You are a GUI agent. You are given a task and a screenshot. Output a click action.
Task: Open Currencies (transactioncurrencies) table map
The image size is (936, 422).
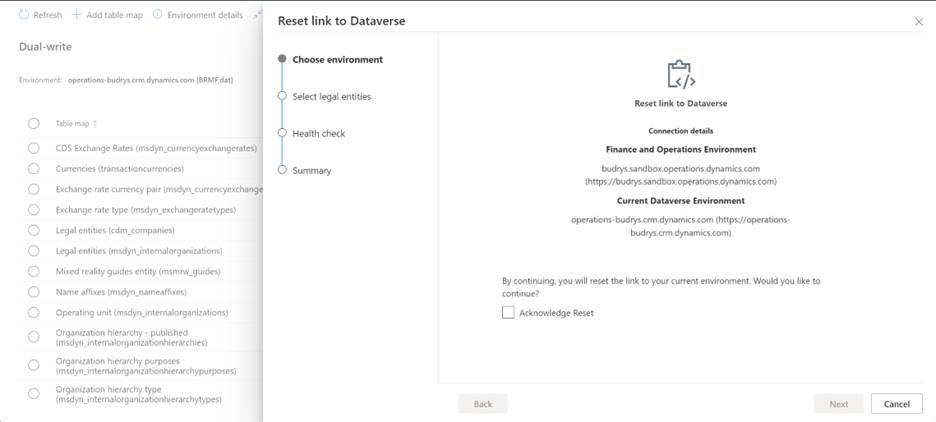(x=120, y=169)
